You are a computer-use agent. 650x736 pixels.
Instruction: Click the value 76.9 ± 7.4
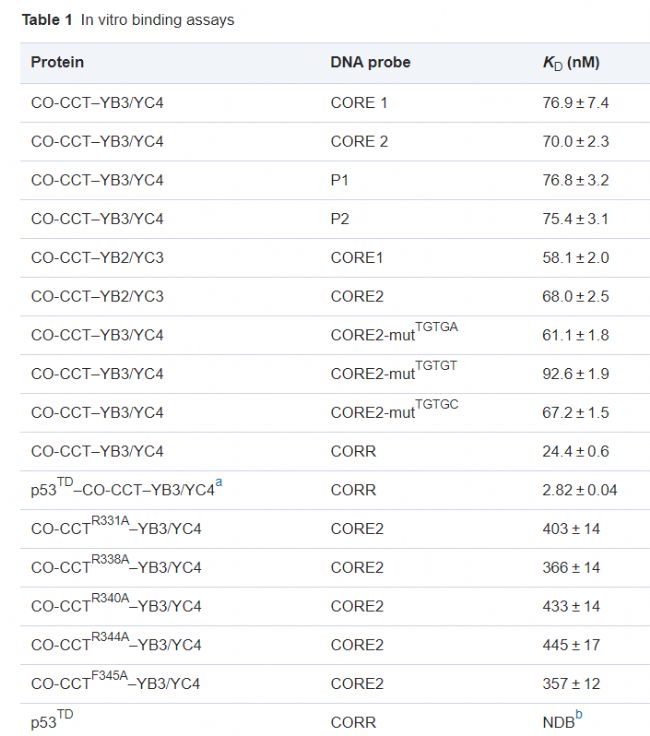pos(575,103)
